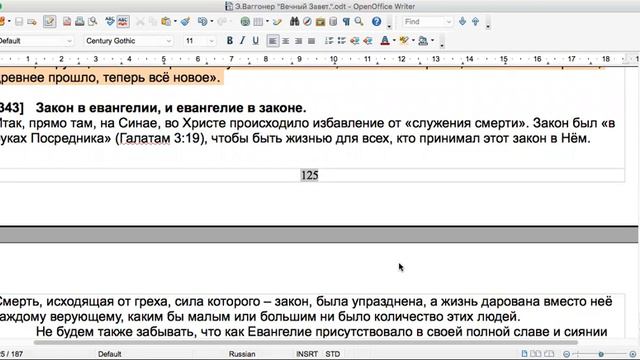Select Centered alignment
The width and height of the screenshot is (640, 360).
(286, 41)
